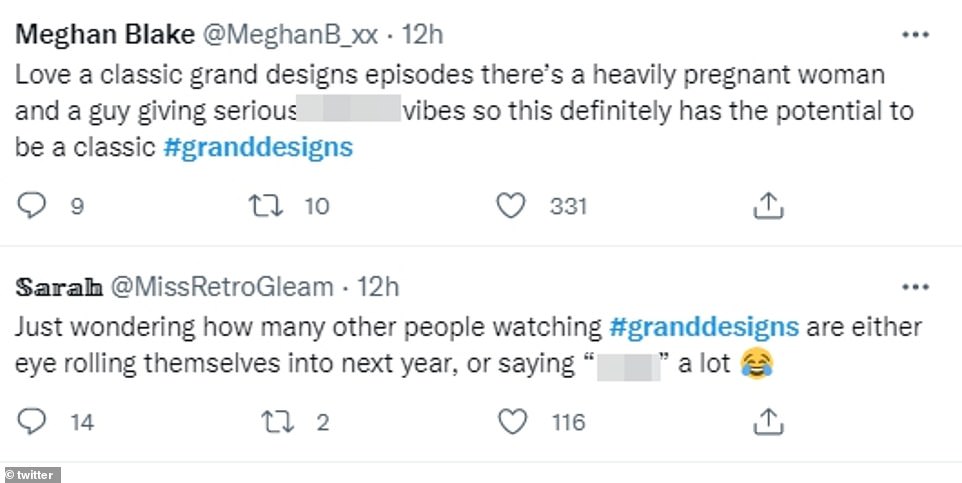Viewport: 962px width, 483px height.
Task: Click the twitter source label
Action: click(x=32, y=474)
